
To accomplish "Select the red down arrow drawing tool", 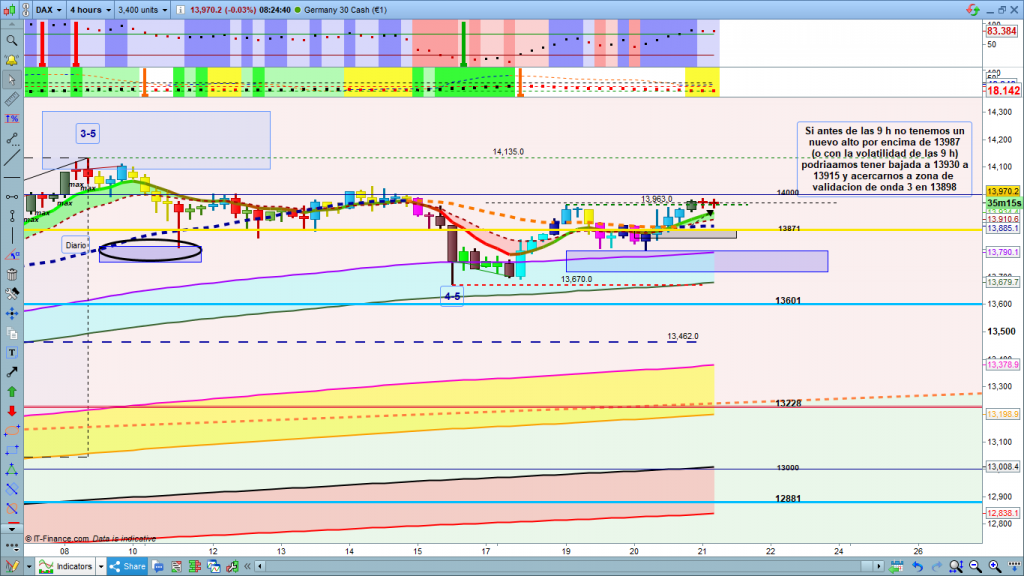I will (x=12, y=411).
